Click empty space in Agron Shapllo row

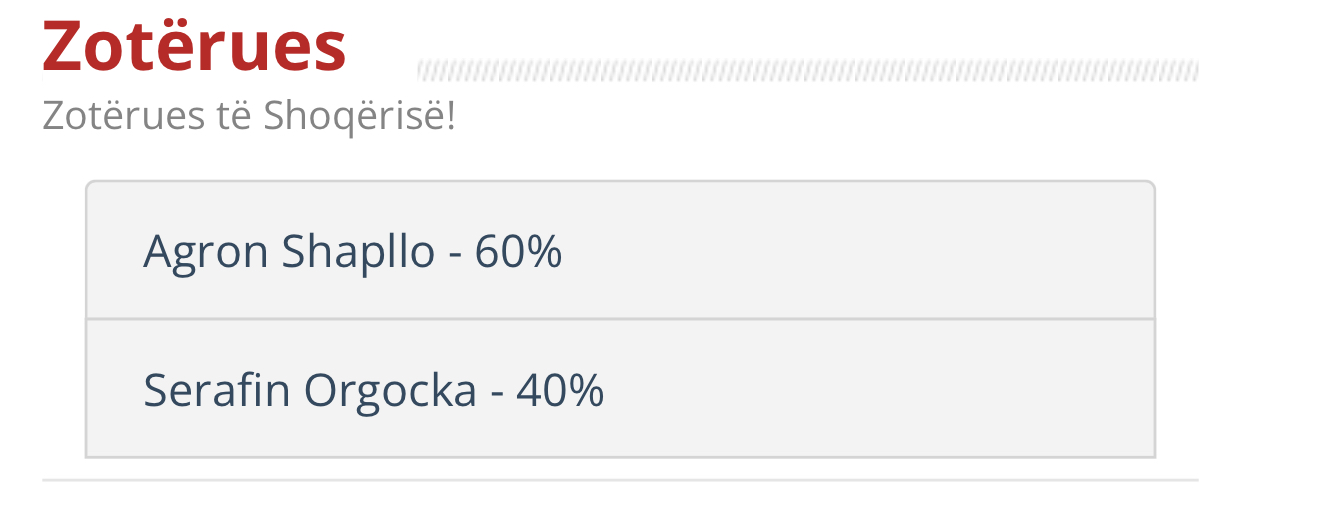[860, 250]
